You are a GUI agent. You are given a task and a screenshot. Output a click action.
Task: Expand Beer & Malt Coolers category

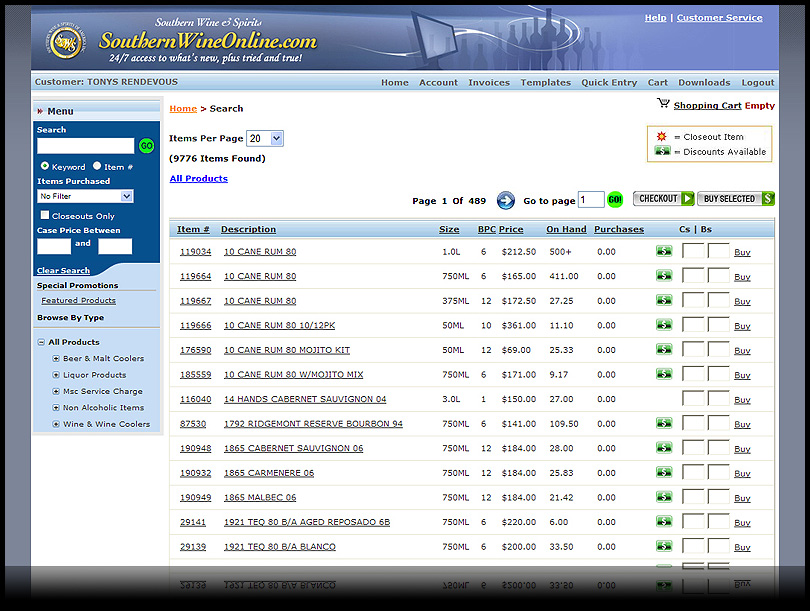[x=56, y=358]
